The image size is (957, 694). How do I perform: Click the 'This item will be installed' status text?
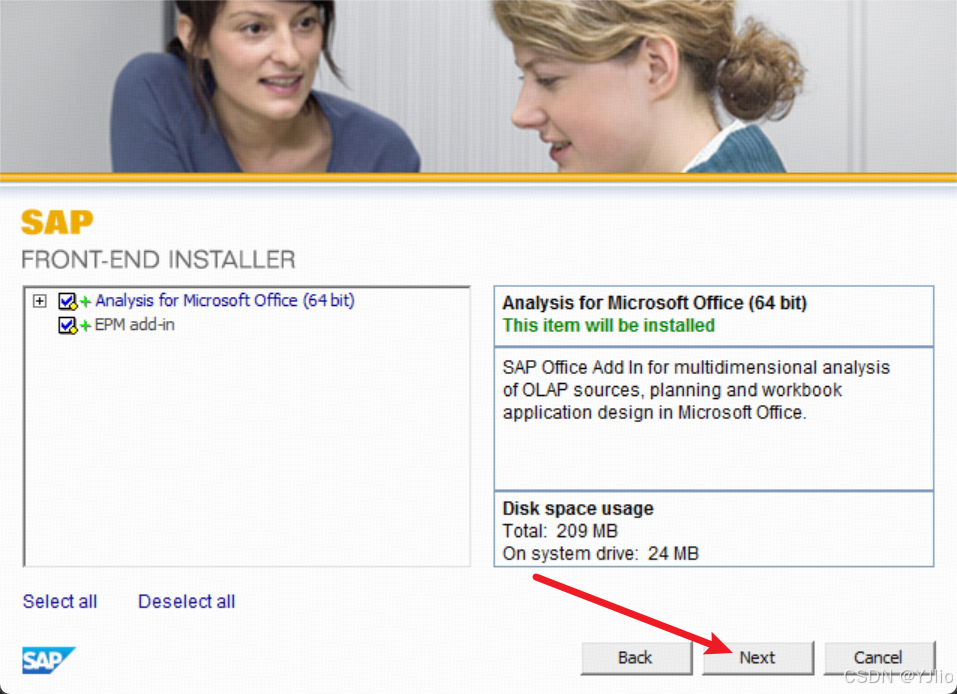tap(609, 325)
